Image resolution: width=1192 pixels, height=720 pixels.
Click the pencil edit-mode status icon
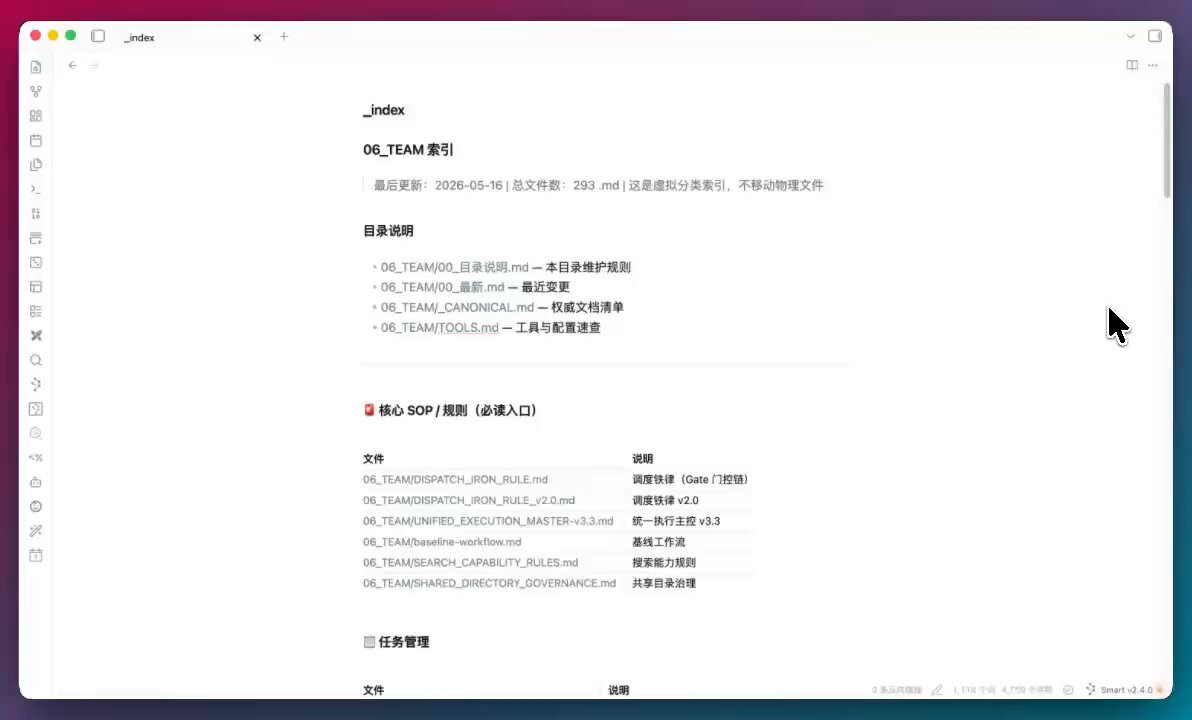(x=937, y=690)
